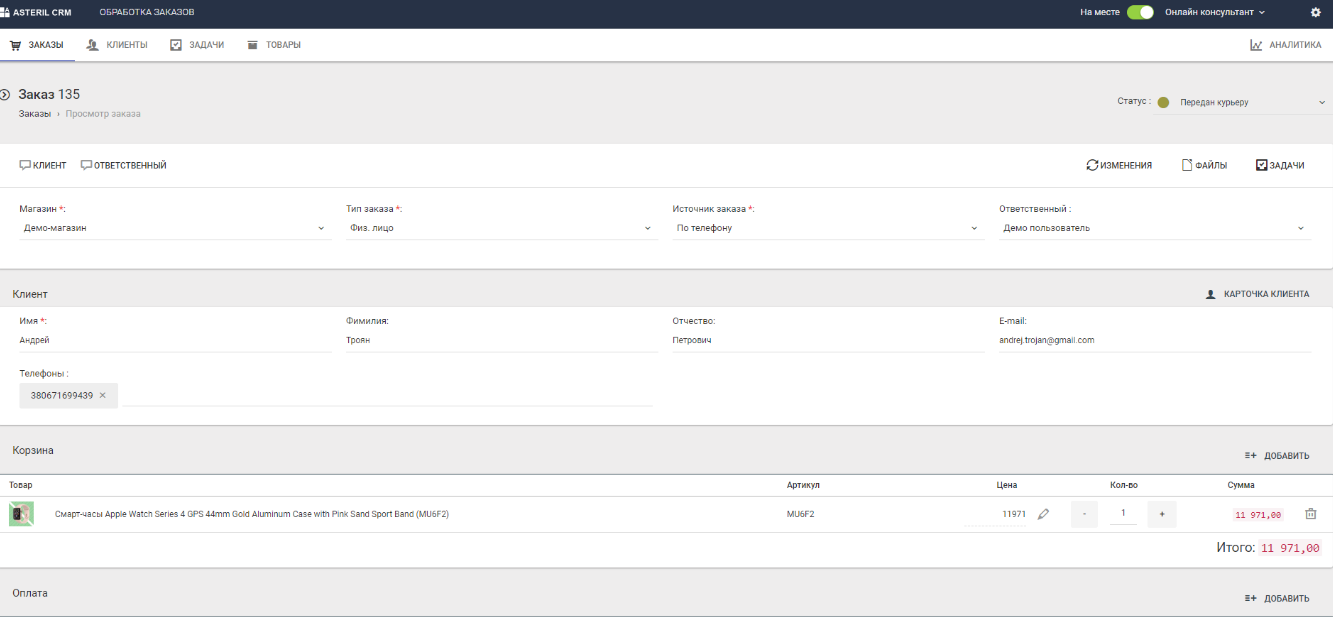Open the Магазин dropdown Демо-магазин
1333x617 pixels.
coord(175,228)
